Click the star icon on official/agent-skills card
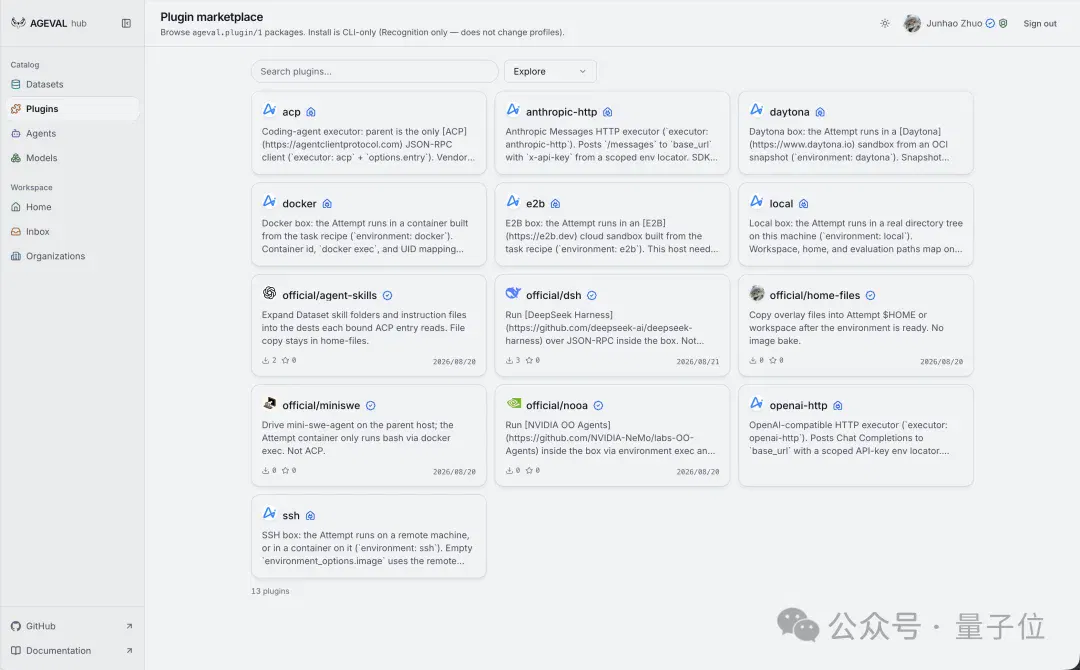1080x670 pixels. coord(285,360)
